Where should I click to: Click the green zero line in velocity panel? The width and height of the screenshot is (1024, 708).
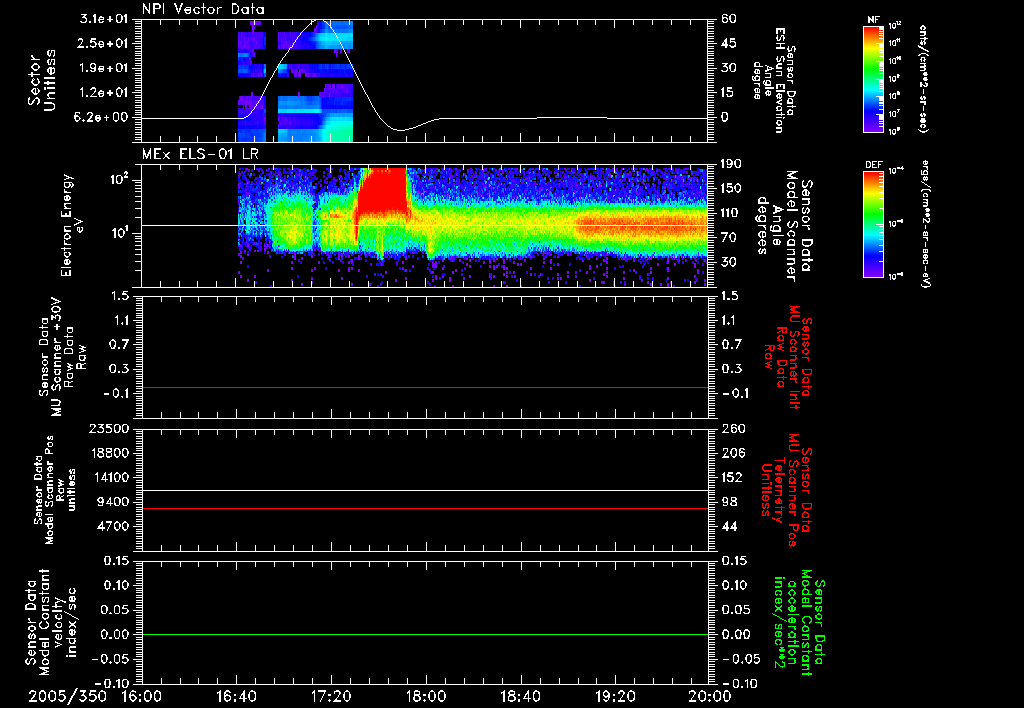(425, 634)
